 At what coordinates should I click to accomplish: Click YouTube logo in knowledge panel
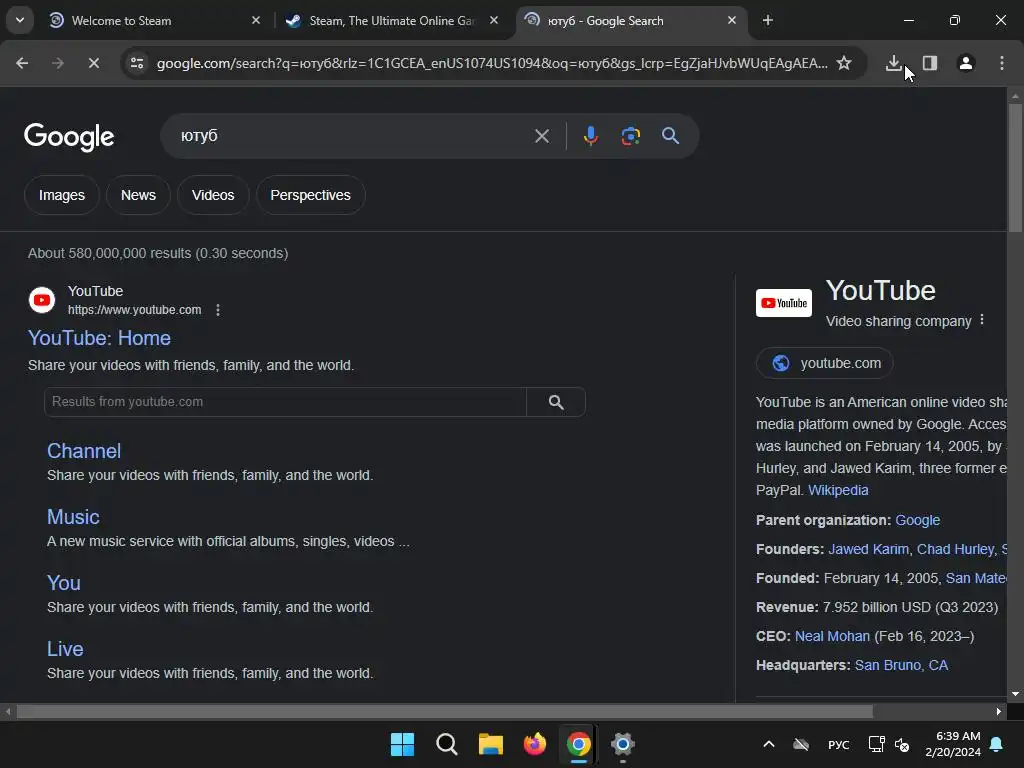pos(784,303)
